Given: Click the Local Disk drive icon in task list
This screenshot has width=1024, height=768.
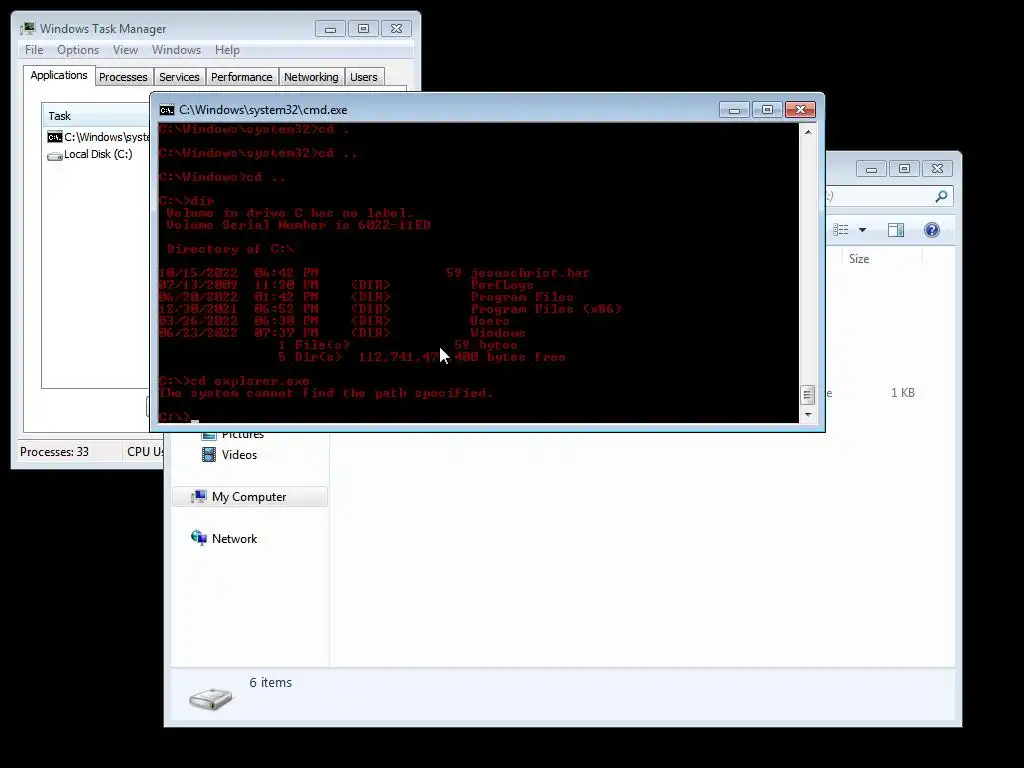Looking at the screenshot, I should [55, 155].
